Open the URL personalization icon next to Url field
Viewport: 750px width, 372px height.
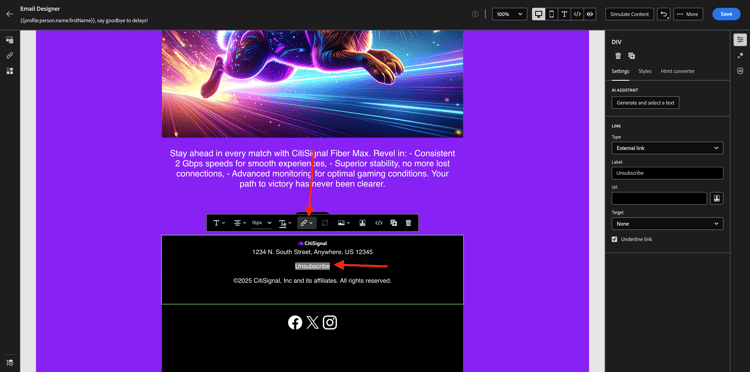pos(716,198)
